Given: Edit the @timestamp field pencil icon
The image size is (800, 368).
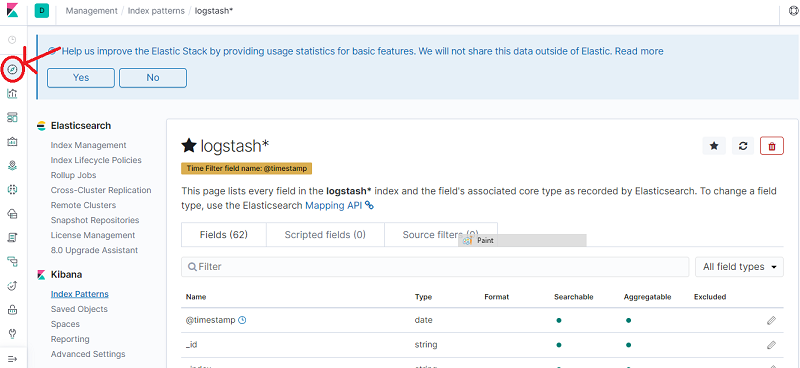Looking at the screenshot, I should (771, 321).
